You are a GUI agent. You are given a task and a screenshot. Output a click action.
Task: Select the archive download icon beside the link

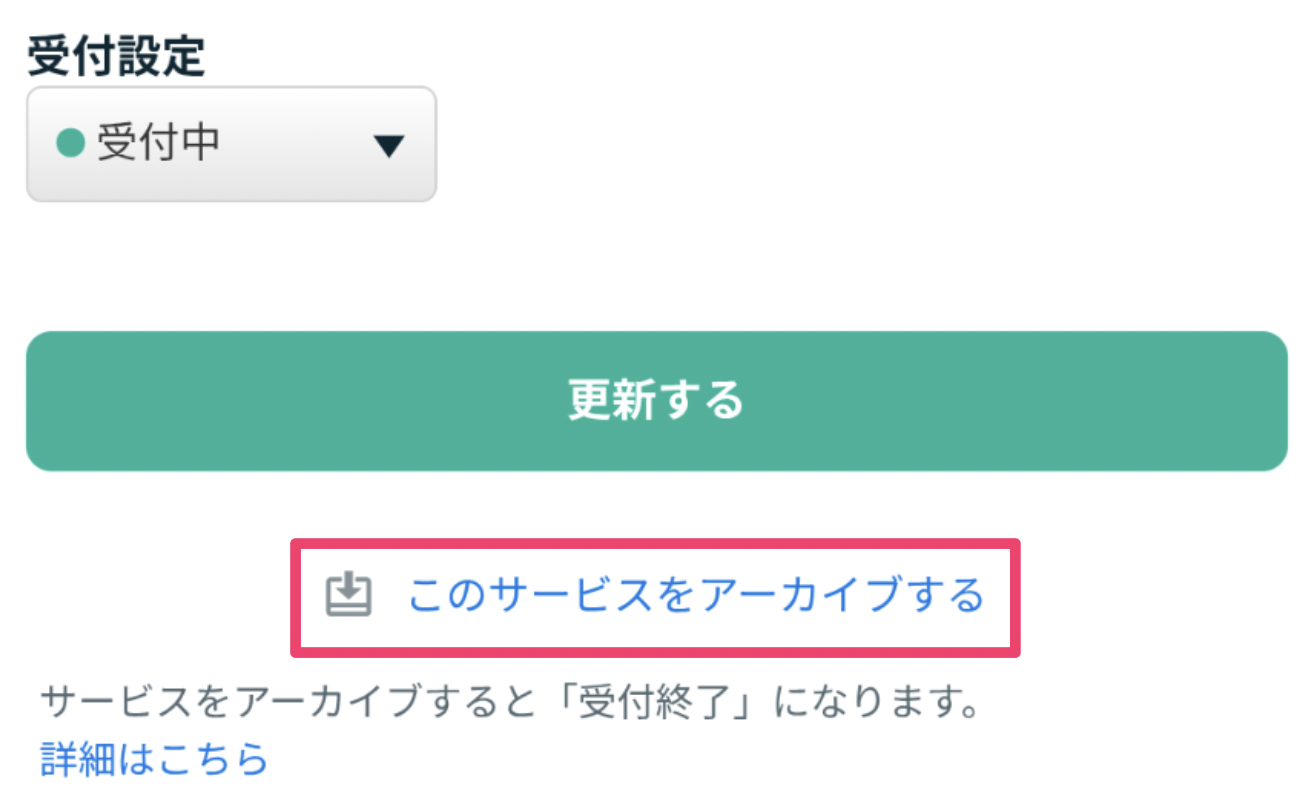click(347, 594)
